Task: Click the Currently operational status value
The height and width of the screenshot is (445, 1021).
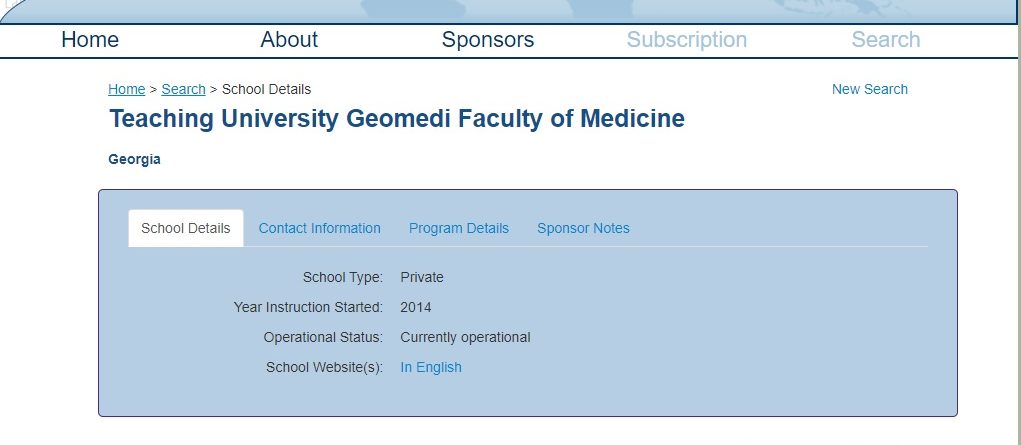Action: [x=465, y=337]
